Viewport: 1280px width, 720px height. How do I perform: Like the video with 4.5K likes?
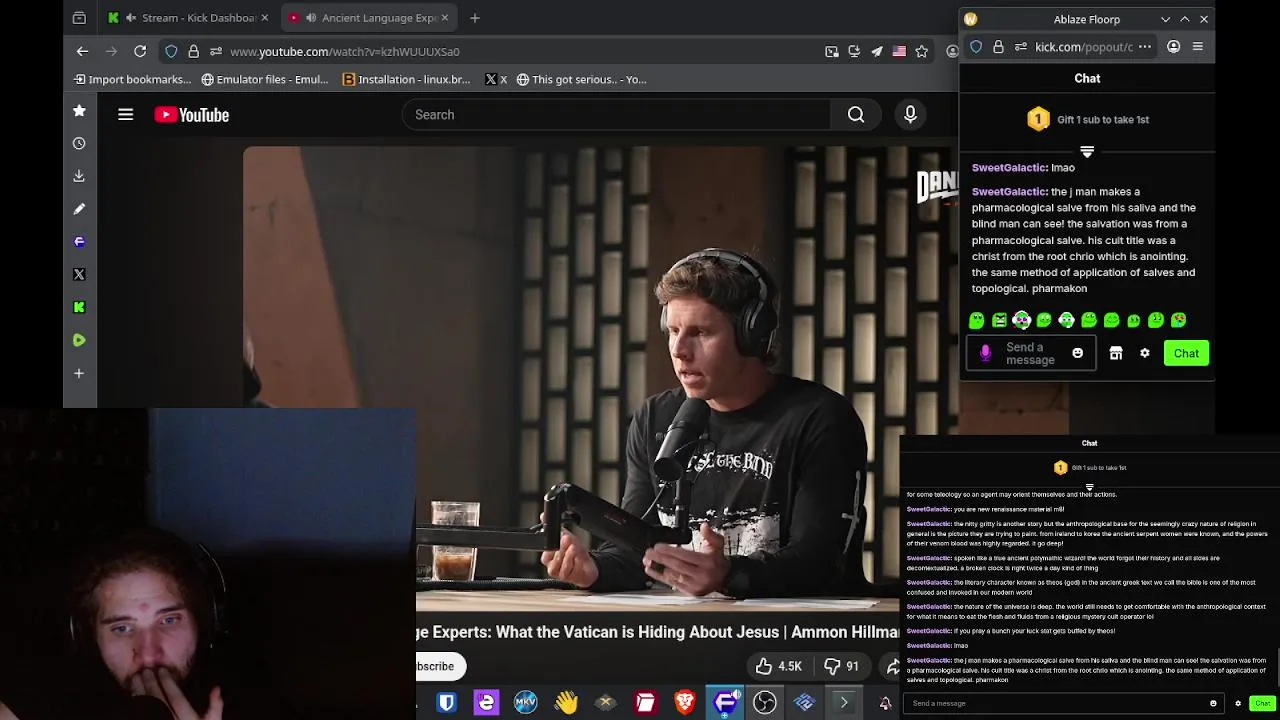(x=778, y=666)
